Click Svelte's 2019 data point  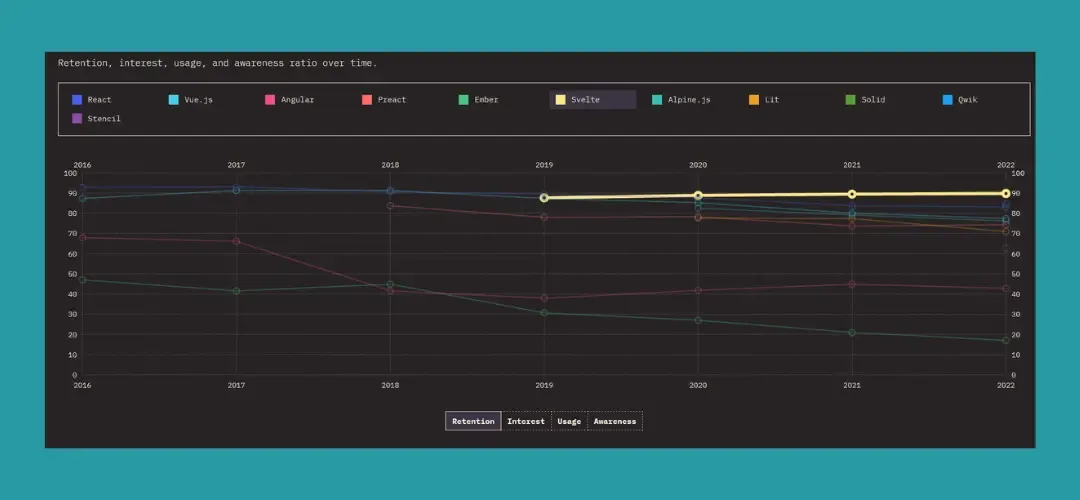click(544, 198)
